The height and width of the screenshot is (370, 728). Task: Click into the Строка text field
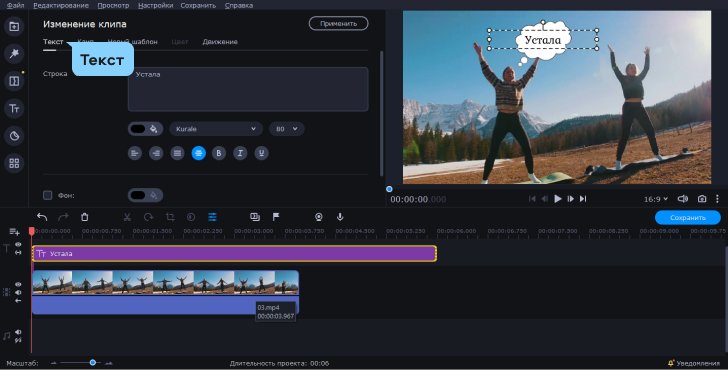248,89
